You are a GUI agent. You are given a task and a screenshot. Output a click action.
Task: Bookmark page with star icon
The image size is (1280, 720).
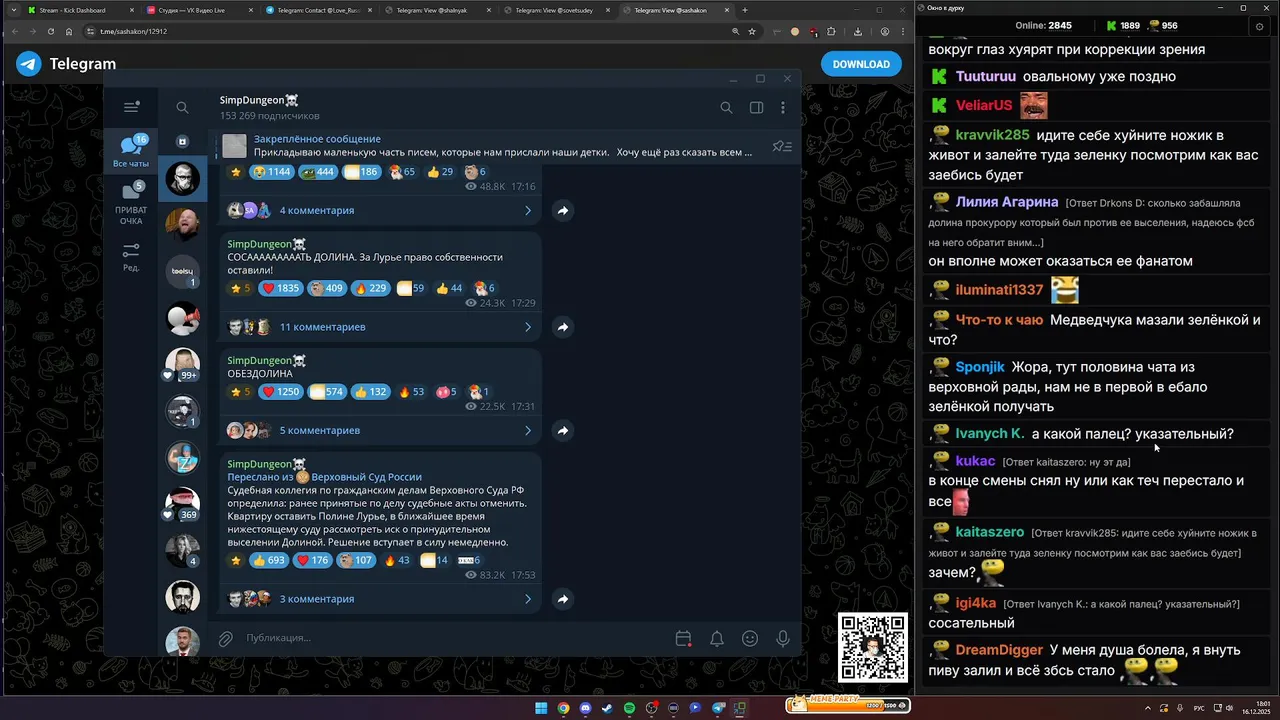[752, 31]
